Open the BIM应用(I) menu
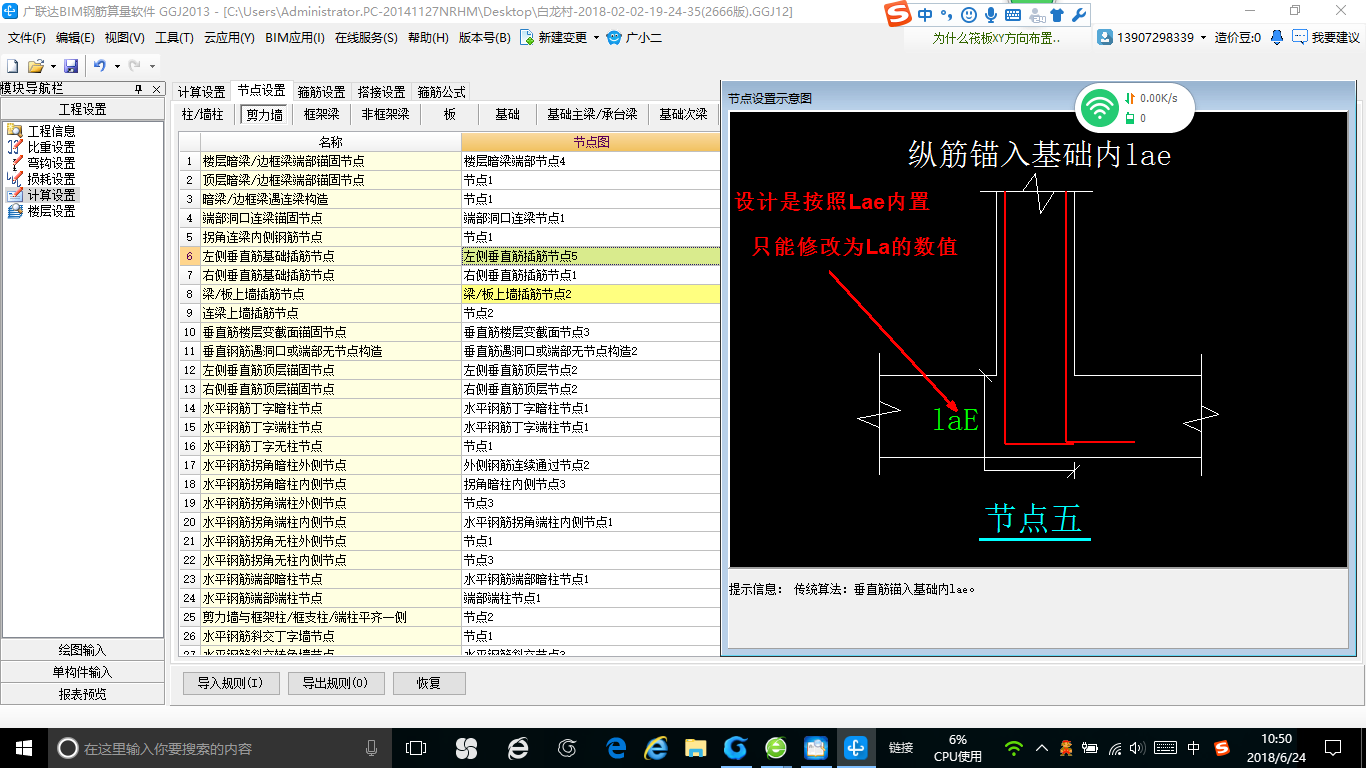 [295, 38]
